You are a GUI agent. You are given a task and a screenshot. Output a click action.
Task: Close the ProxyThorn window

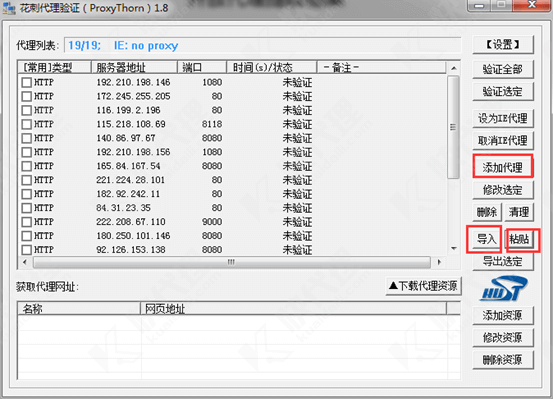click(532, 5)
